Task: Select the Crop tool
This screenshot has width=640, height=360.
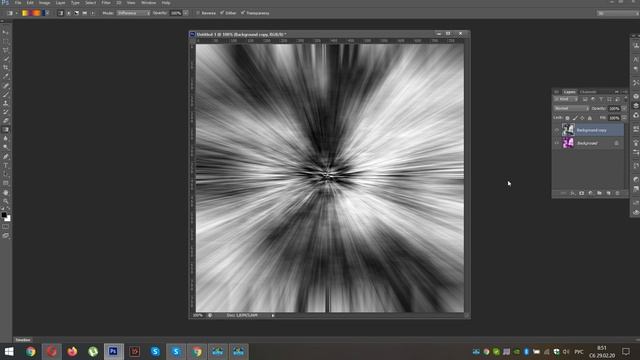Action: 5,67
